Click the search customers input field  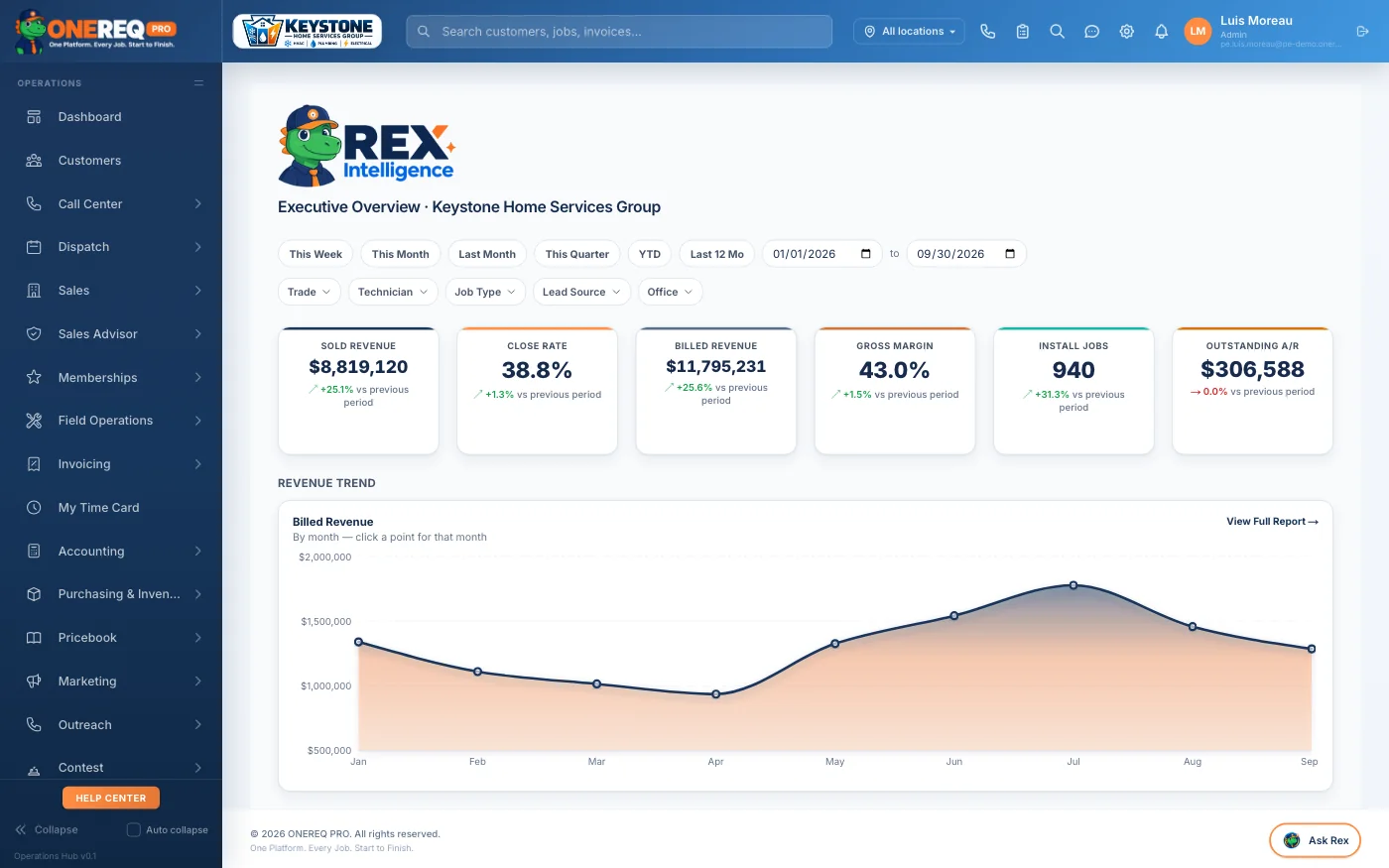click(x=619, y=32)
